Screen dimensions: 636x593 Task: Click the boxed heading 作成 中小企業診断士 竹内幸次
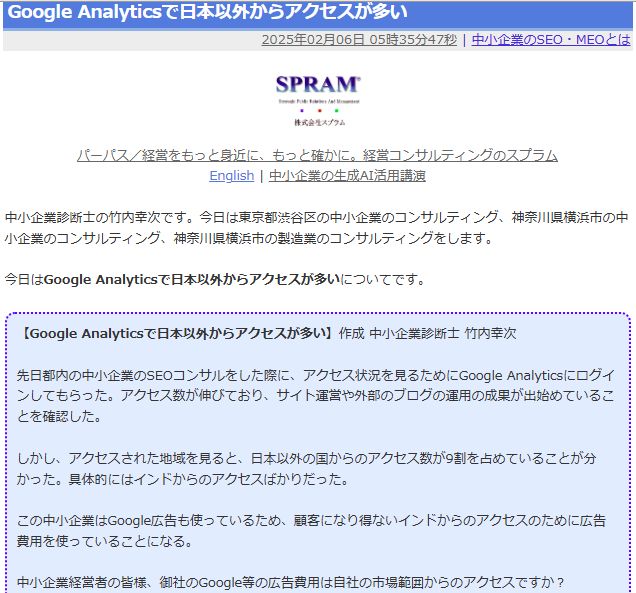(x=428, y=333)
